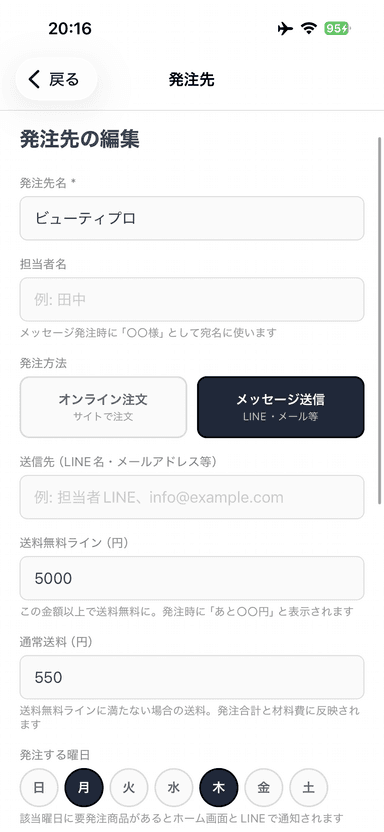Focus the 担当者名 input field
This screenshot has height=832, width=384.
[192, 299]
